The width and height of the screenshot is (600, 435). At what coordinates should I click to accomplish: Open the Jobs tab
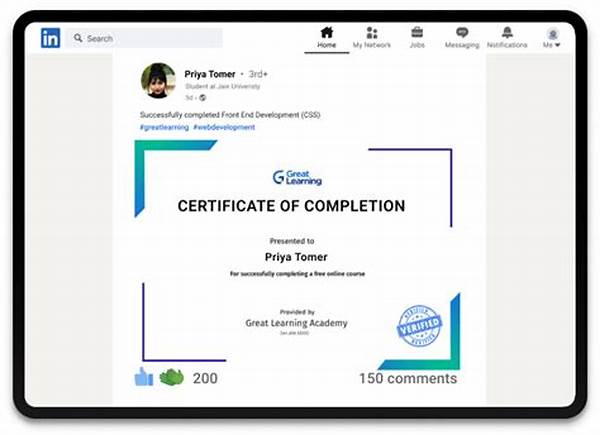(x=417, y=37)
